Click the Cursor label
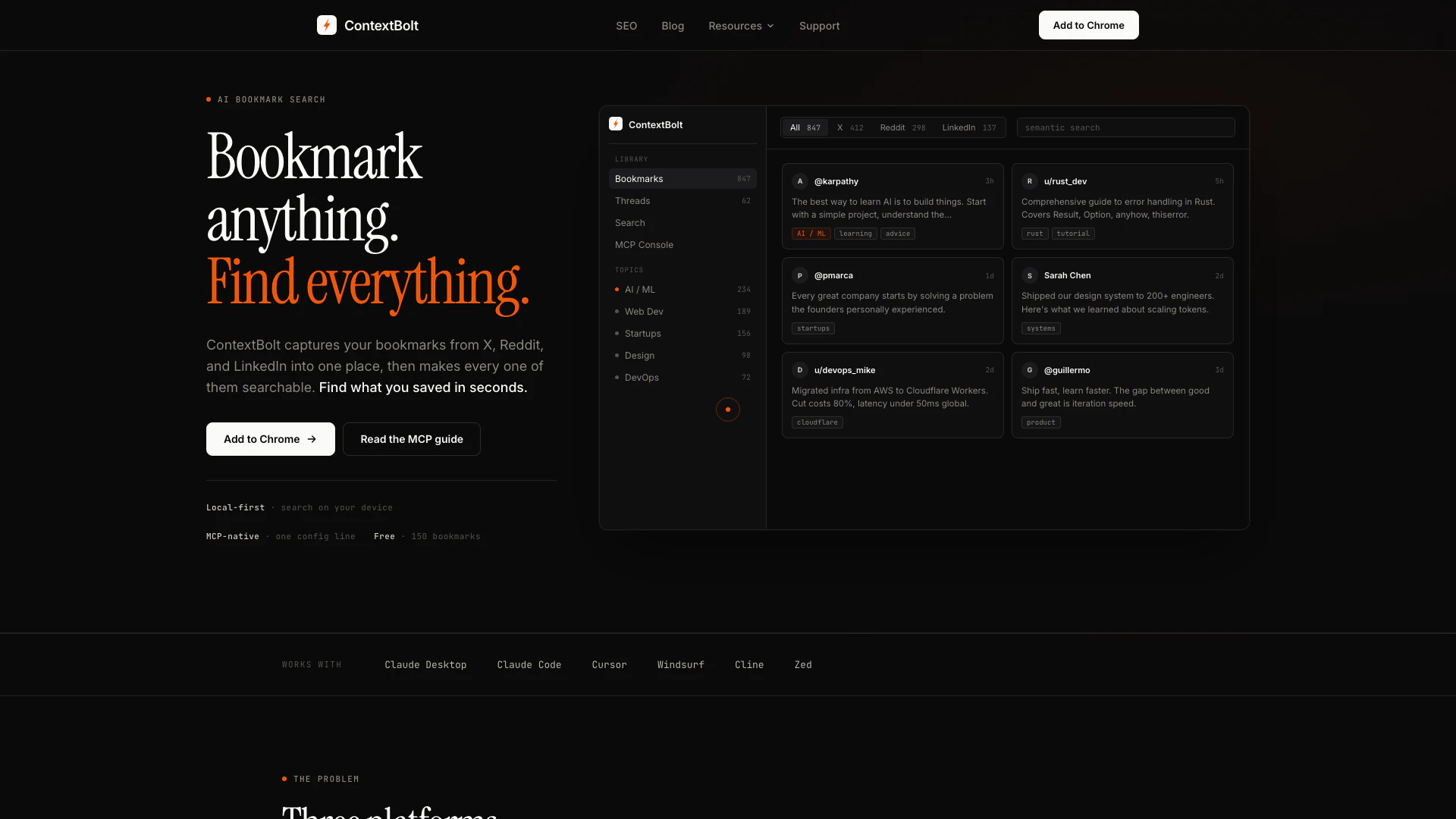 pos(609,665)
